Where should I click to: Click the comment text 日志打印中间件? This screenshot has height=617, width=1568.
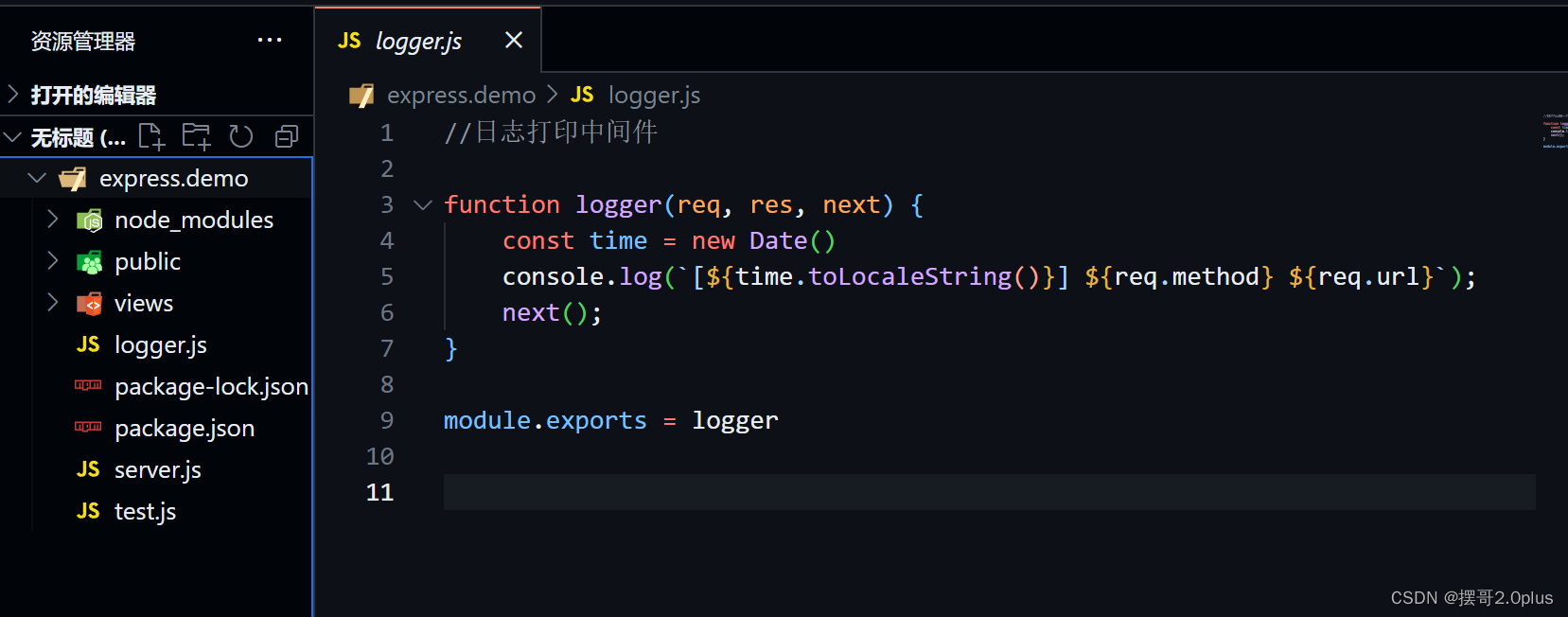[x=566, y=132]
